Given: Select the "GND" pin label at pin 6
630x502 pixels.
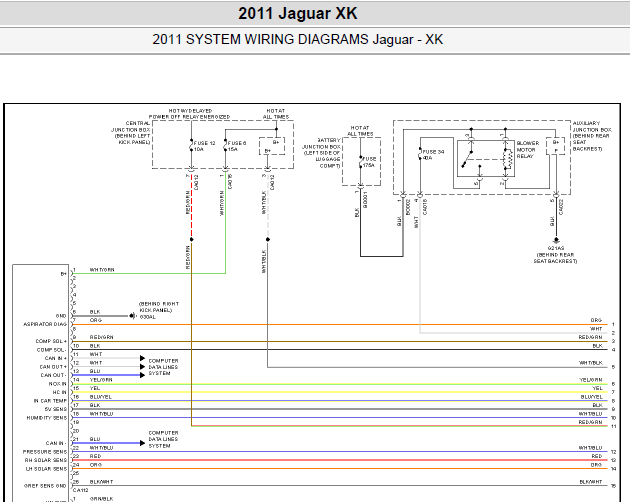Looking at the screenshot, I should click(61, 316).
